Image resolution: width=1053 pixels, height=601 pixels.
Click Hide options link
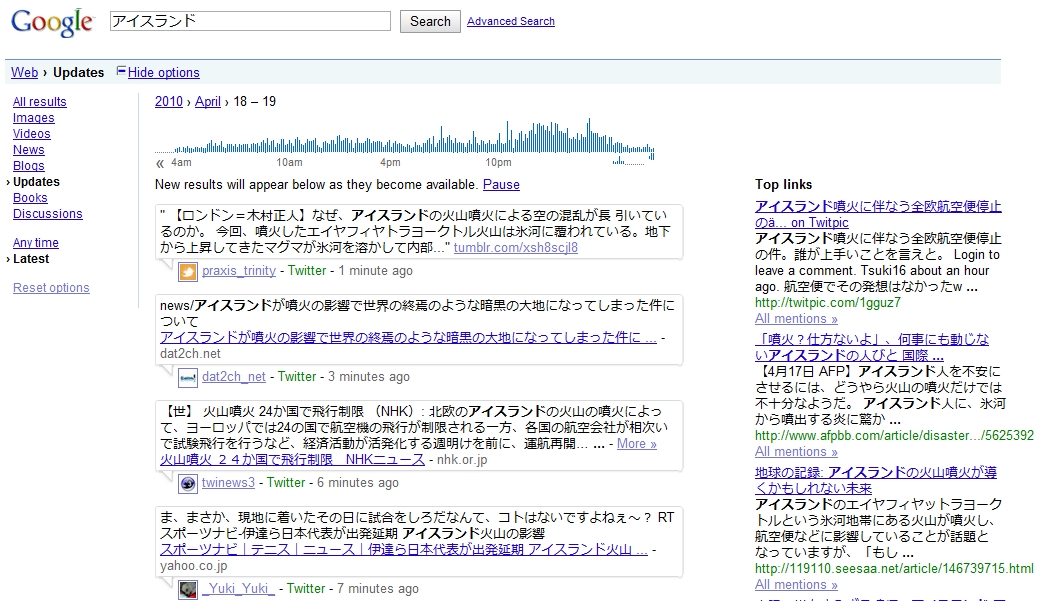tap(164, 73)
